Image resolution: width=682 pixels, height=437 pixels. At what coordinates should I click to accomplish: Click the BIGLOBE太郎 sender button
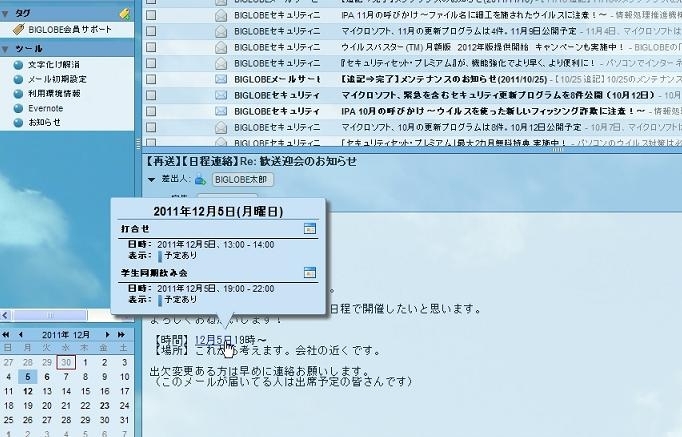point(243,180)
